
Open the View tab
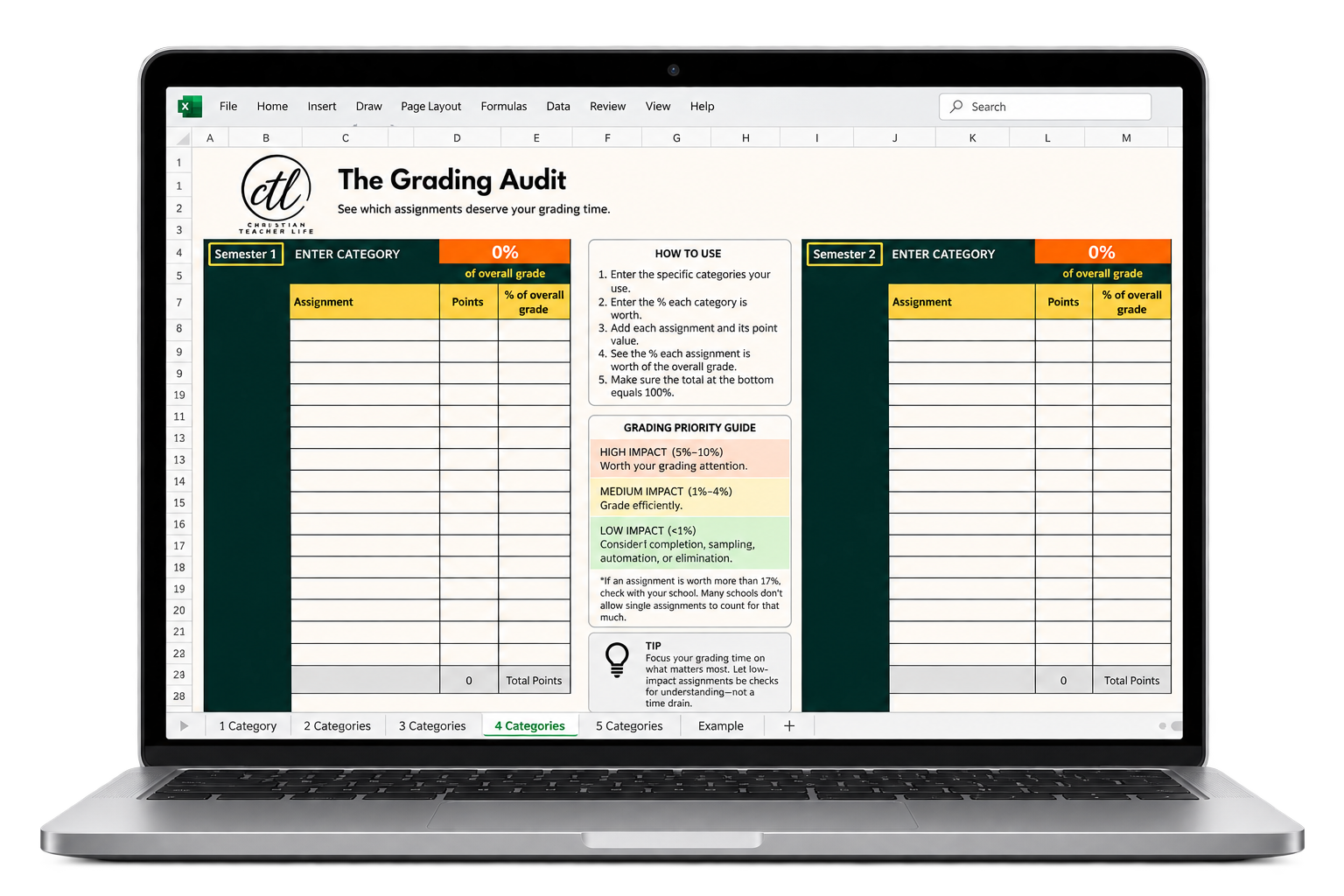click(658, 107)
